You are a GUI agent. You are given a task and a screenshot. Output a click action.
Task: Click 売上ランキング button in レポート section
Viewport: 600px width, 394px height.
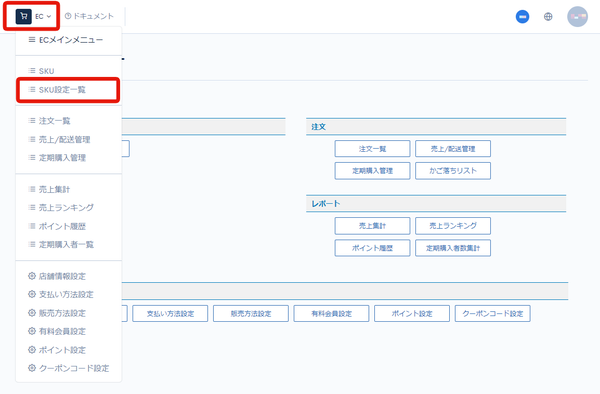click(x=453, y=226)
